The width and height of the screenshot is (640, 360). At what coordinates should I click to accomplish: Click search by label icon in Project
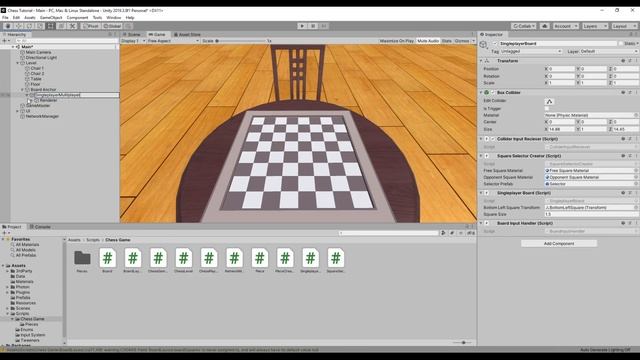tap(452, 233)
